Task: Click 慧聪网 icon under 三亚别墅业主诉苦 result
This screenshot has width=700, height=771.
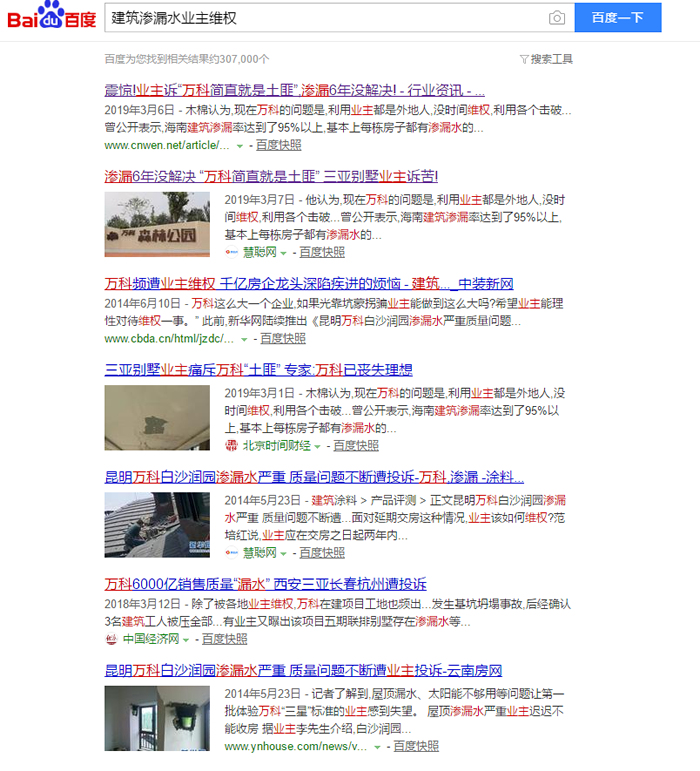Action: pos(232,252)
